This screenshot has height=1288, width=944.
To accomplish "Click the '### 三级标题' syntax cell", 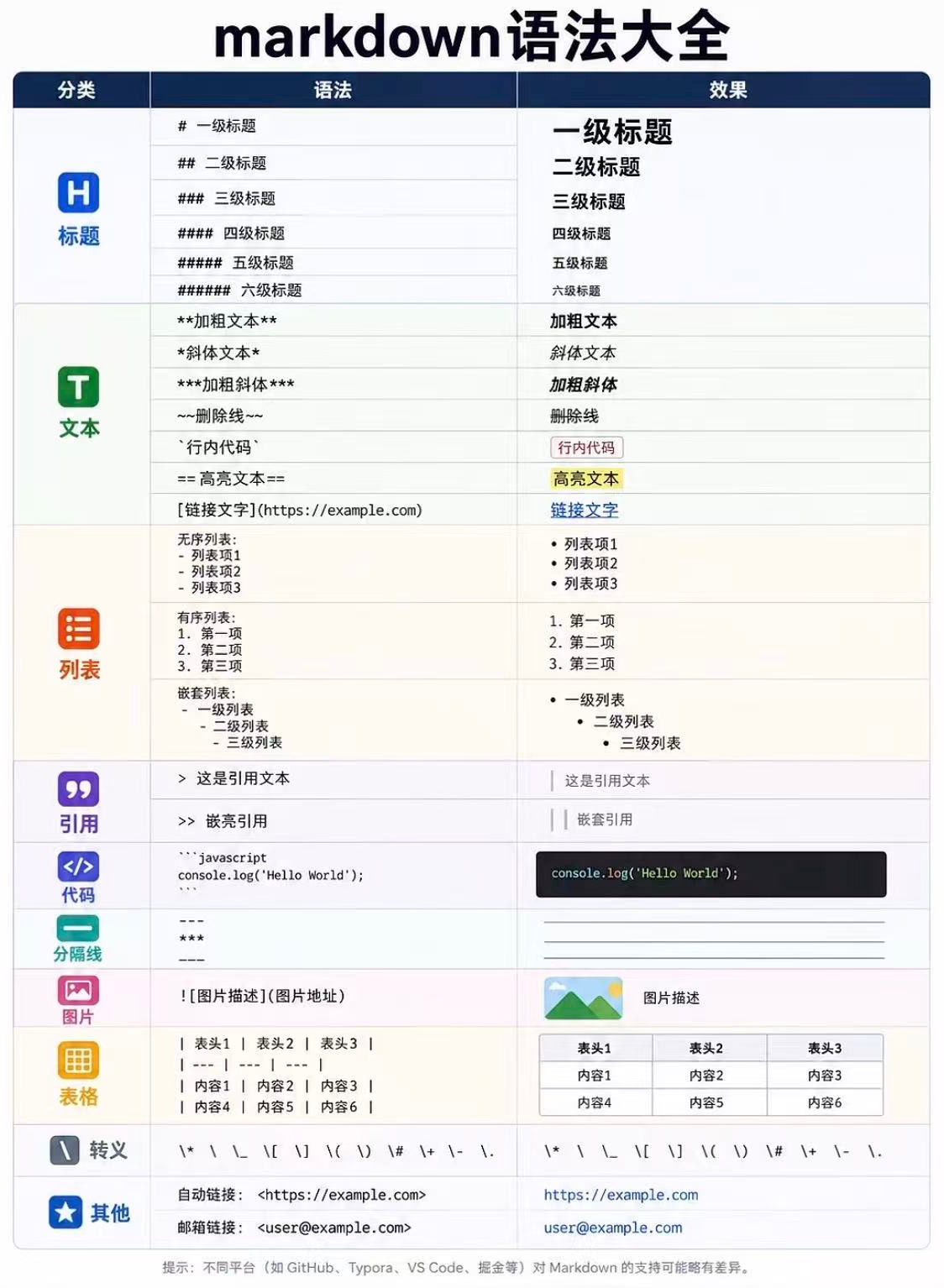I will point(333,198).
